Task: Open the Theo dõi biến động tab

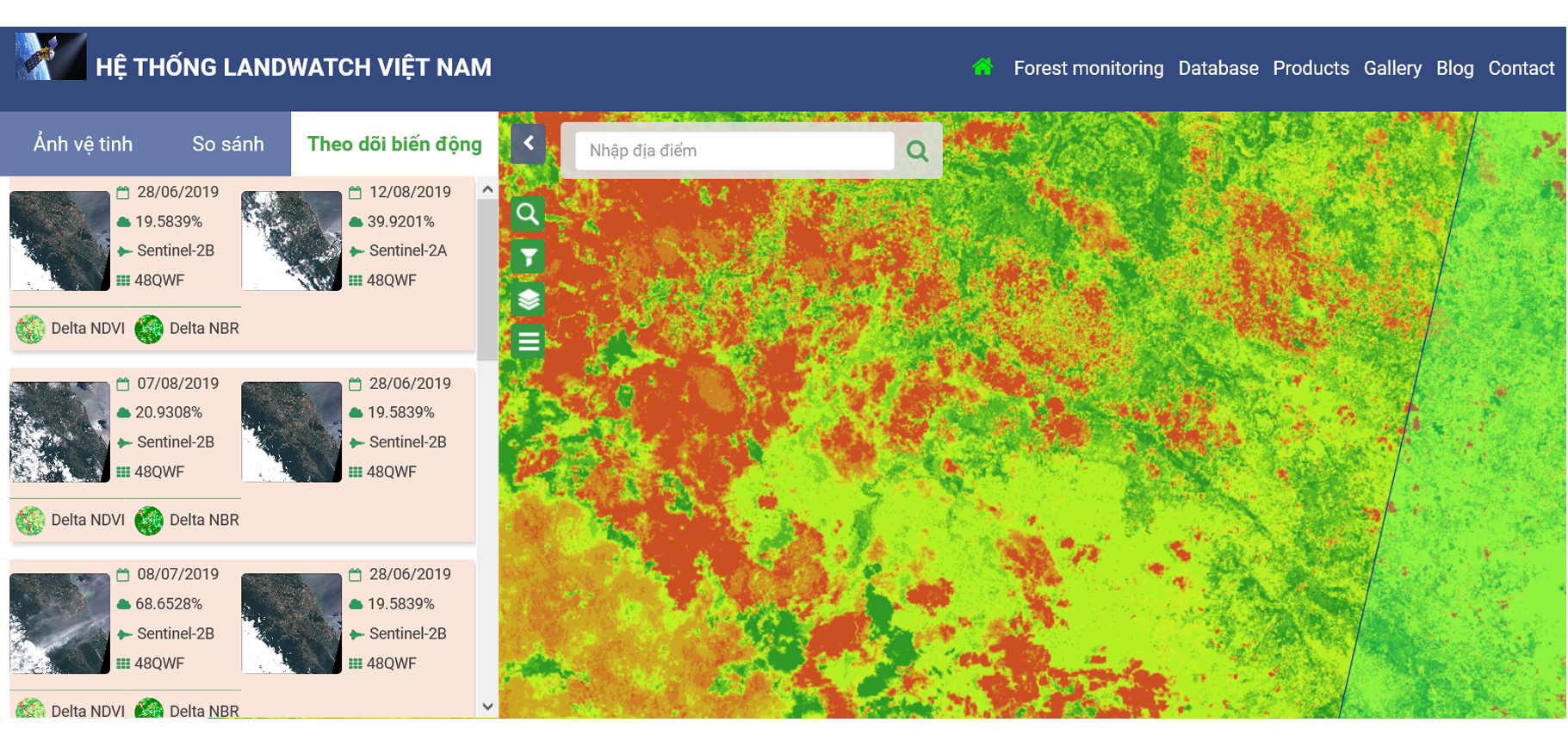Action: coord(394,145)
